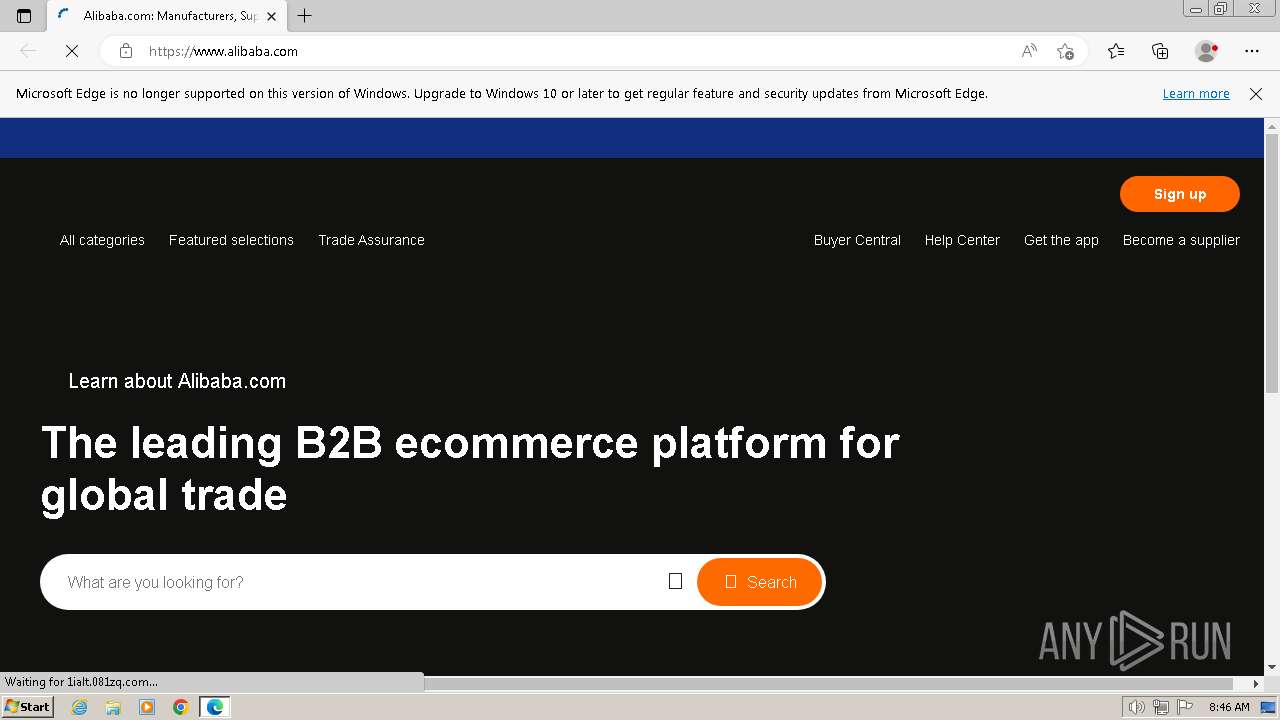This screenshot has width=1280, height=720.
Task: Click the address bar URL
Action: pyautogui.click(x=223, y=51)
